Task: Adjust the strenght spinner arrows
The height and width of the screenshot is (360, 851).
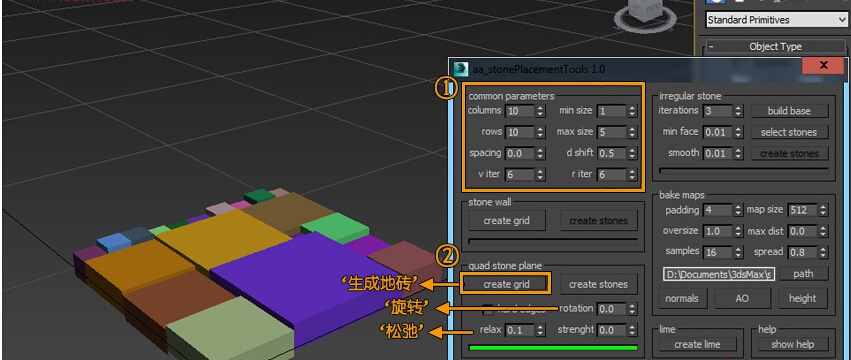Action: (632, 330)
